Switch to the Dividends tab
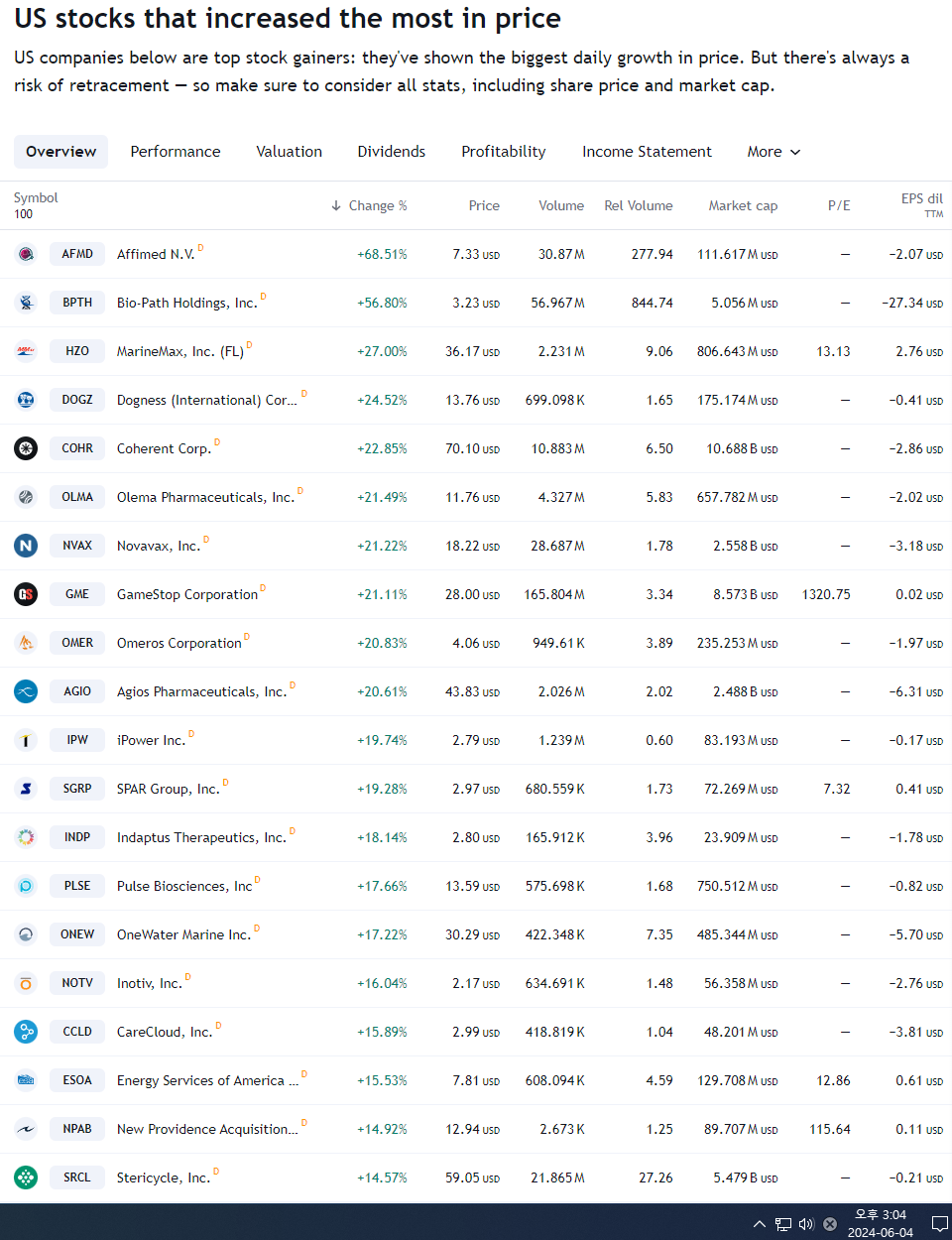The image size is (952, 1240). click(x=392, y=152)
